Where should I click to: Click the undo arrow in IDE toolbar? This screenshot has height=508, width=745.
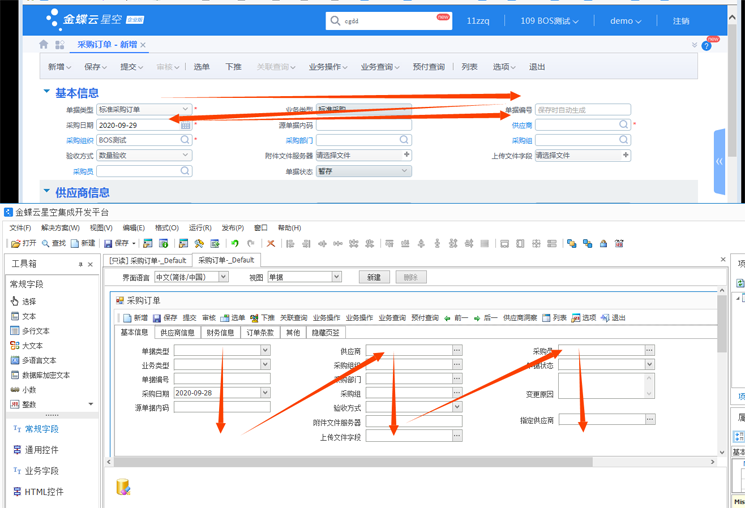235,243
